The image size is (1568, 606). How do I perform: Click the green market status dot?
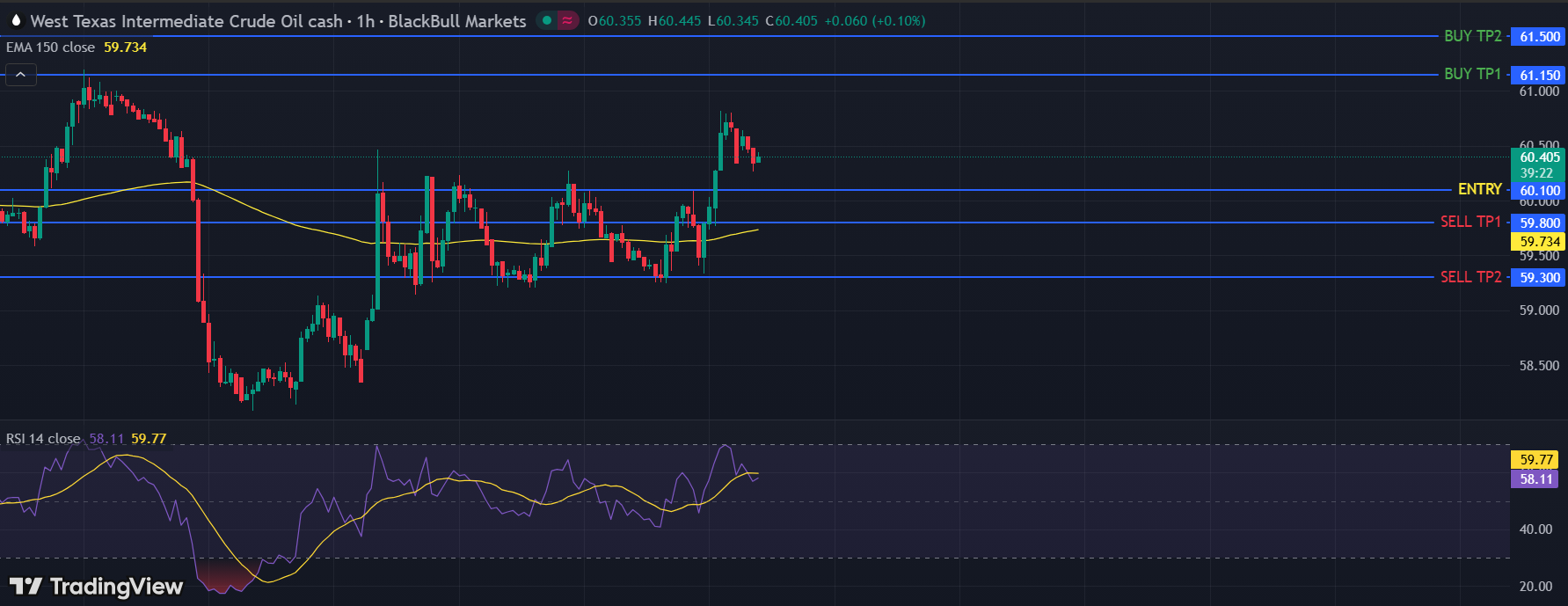coord(547,20)
